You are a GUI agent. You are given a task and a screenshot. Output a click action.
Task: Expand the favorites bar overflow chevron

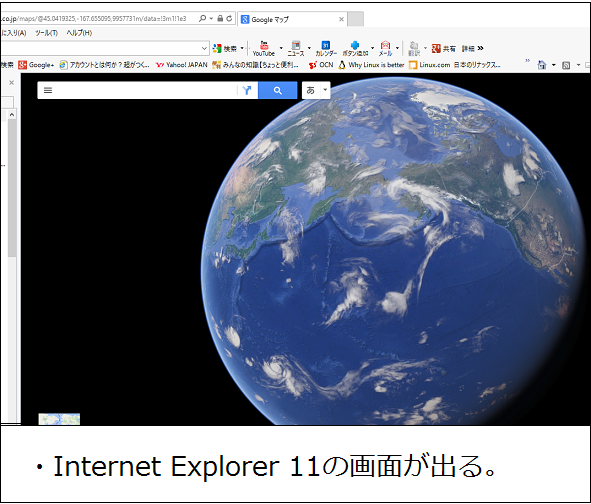[527, 60]
